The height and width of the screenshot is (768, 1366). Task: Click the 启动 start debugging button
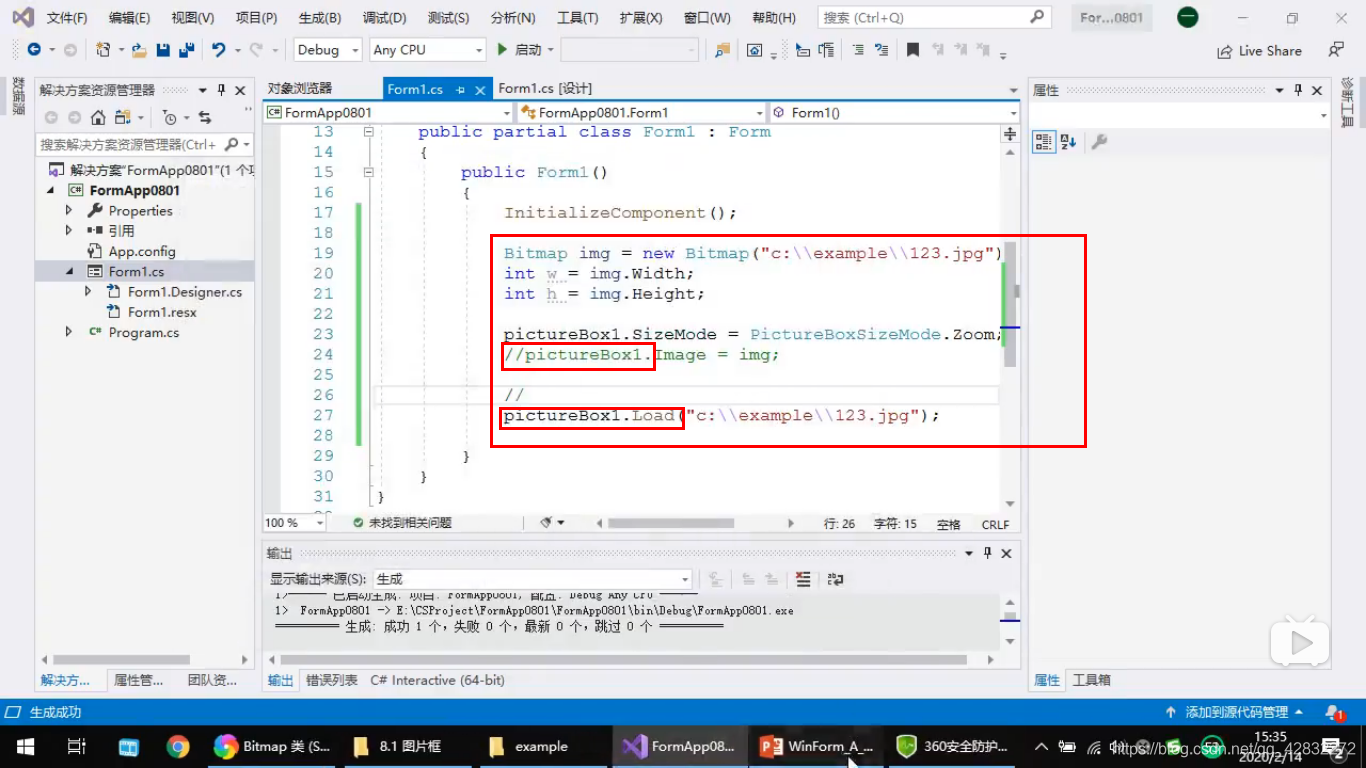tap(519, 50)
